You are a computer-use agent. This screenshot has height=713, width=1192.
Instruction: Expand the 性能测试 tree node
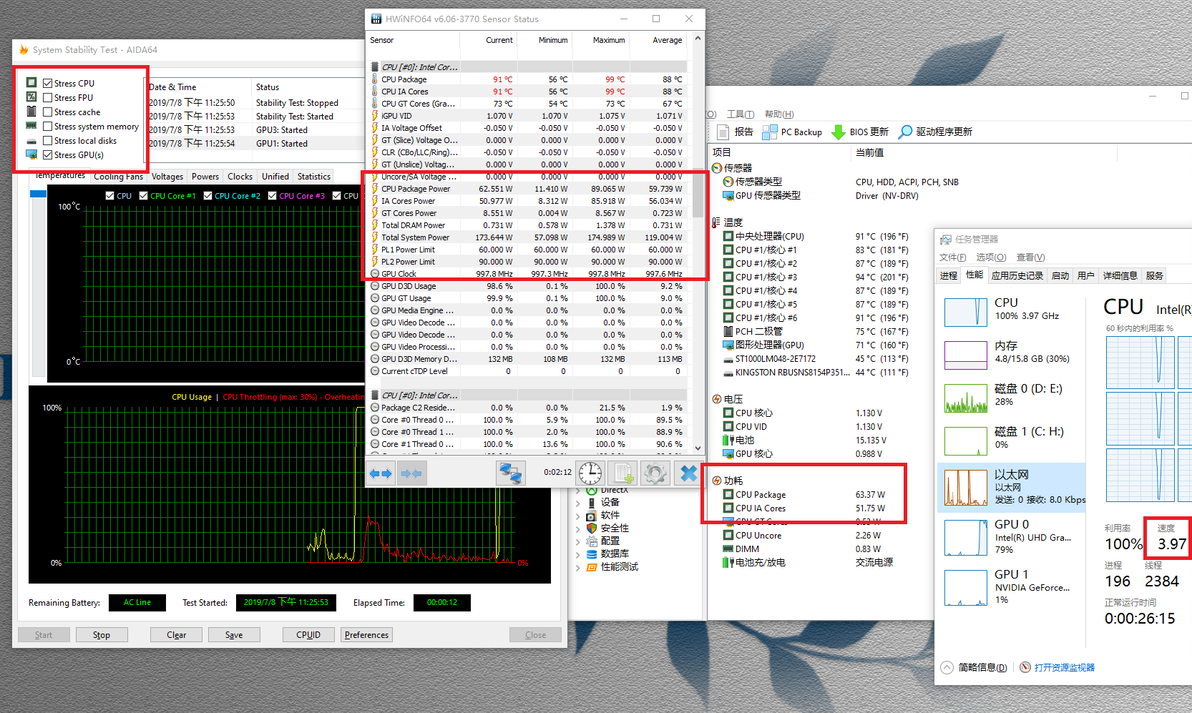(x=578, y=567)
